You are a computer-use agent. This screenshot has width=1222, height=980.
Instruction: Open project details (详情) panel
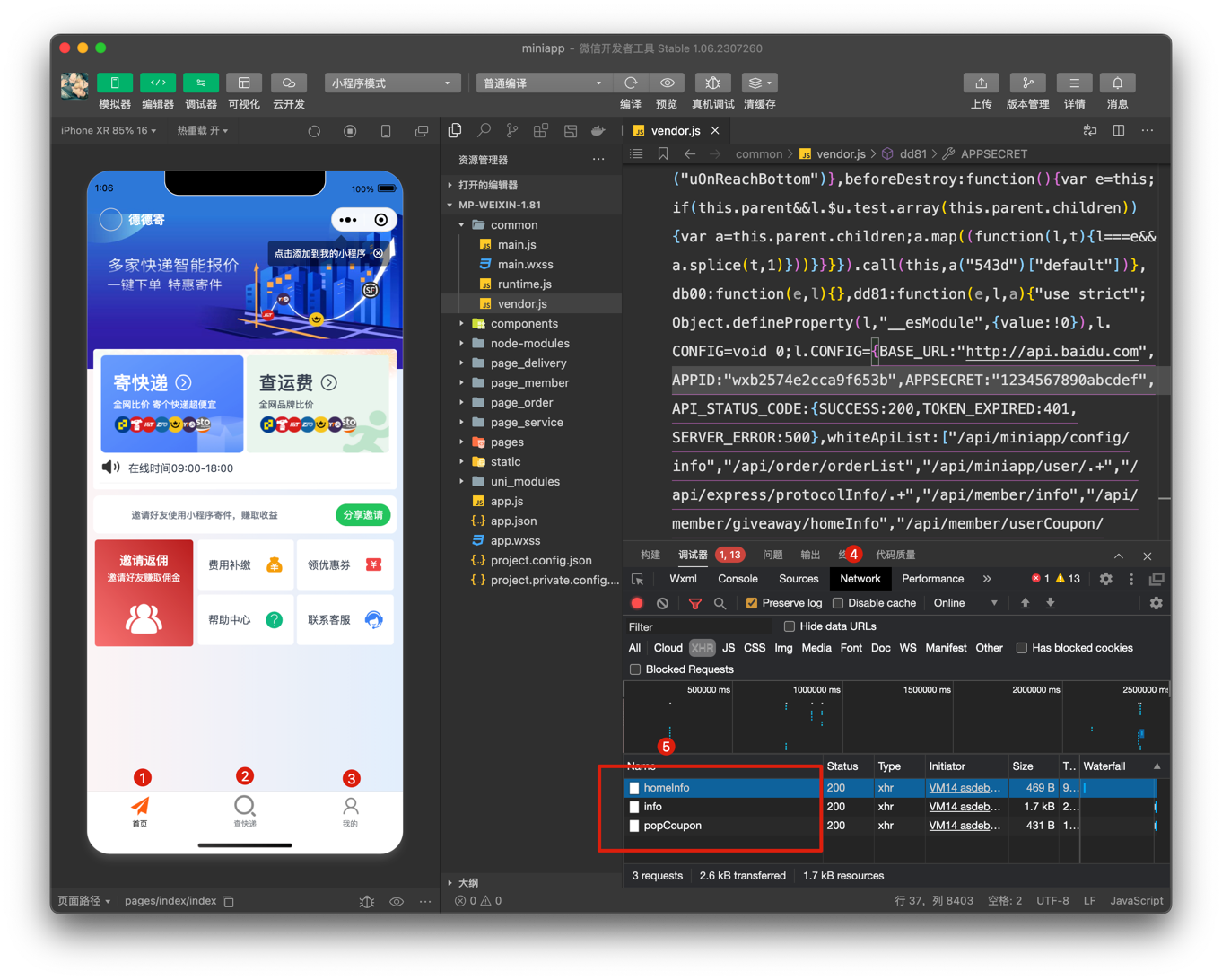(x=1075, y=83)
